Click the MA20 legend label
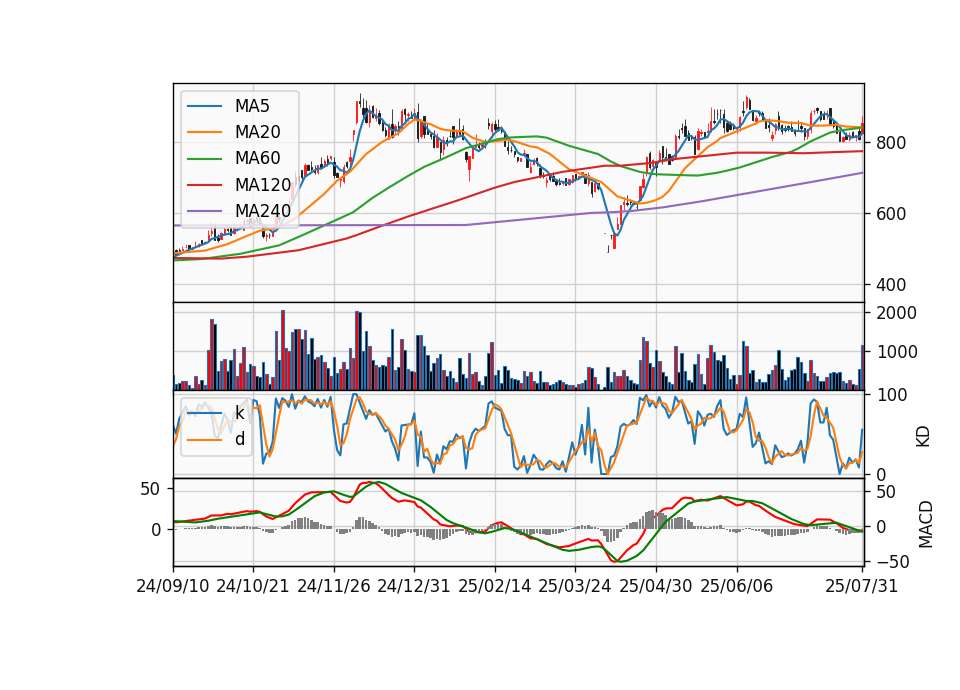This screenshot has width=960, height=690. (257, 132)
